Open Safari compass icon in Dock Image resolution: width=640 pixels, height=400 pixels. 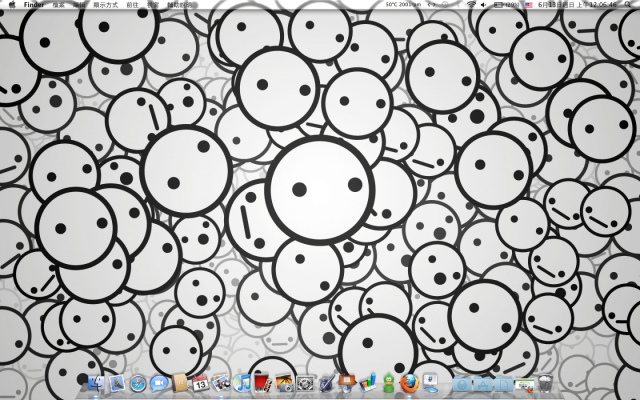138,384
